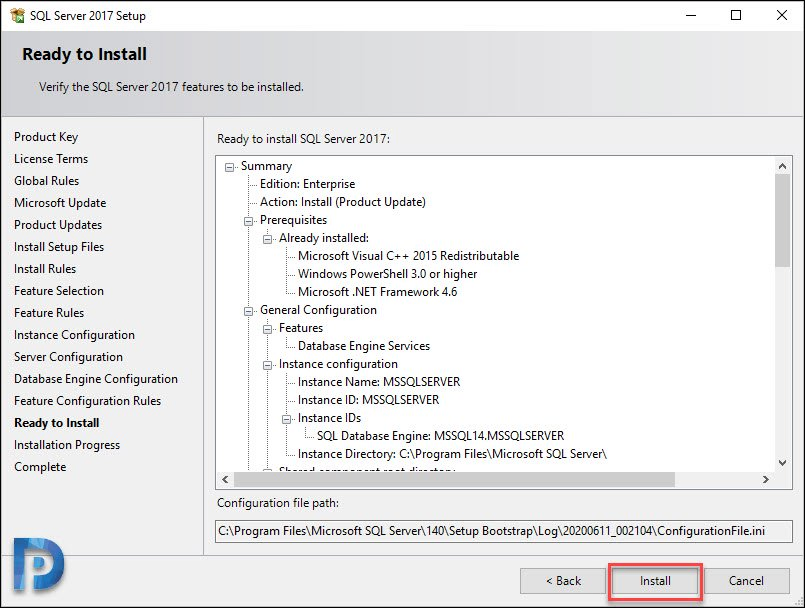Go back with the < Back button
The height and width of the screenshot is (608, 805).
[563, 581]
